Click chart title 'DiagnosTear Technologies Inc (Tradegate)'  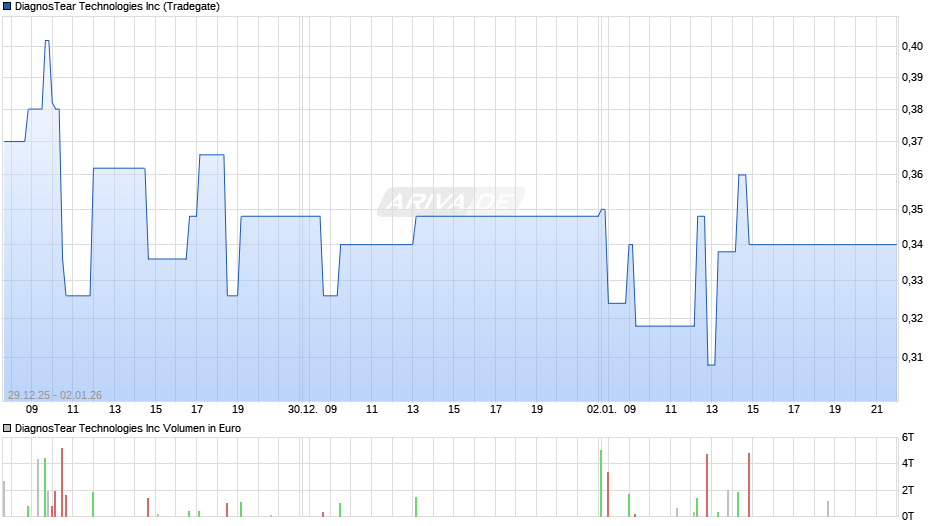(x=118, y=7)
